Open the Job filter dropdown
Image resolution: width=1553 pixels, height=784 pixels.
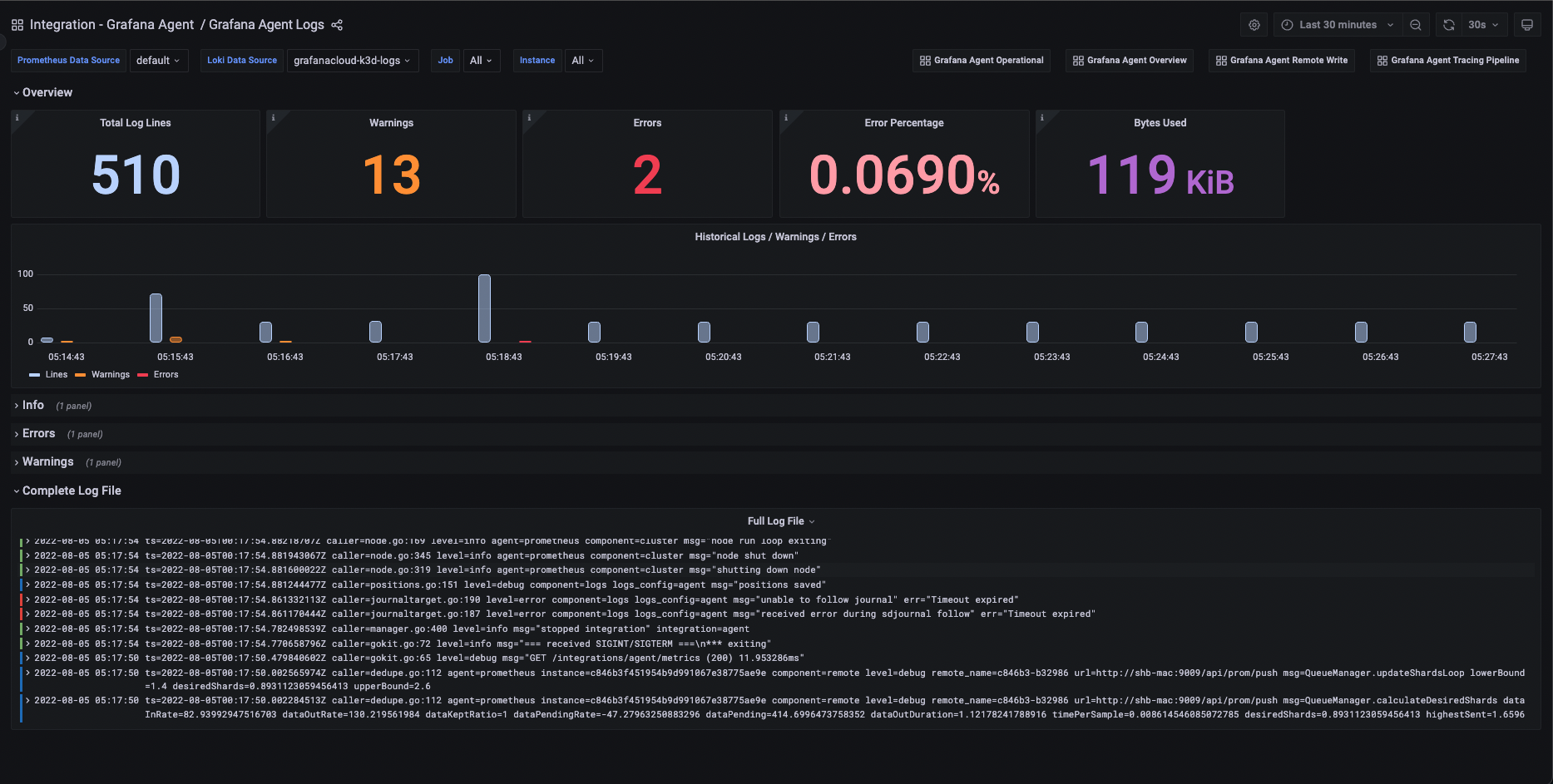(x=482, y=60)
